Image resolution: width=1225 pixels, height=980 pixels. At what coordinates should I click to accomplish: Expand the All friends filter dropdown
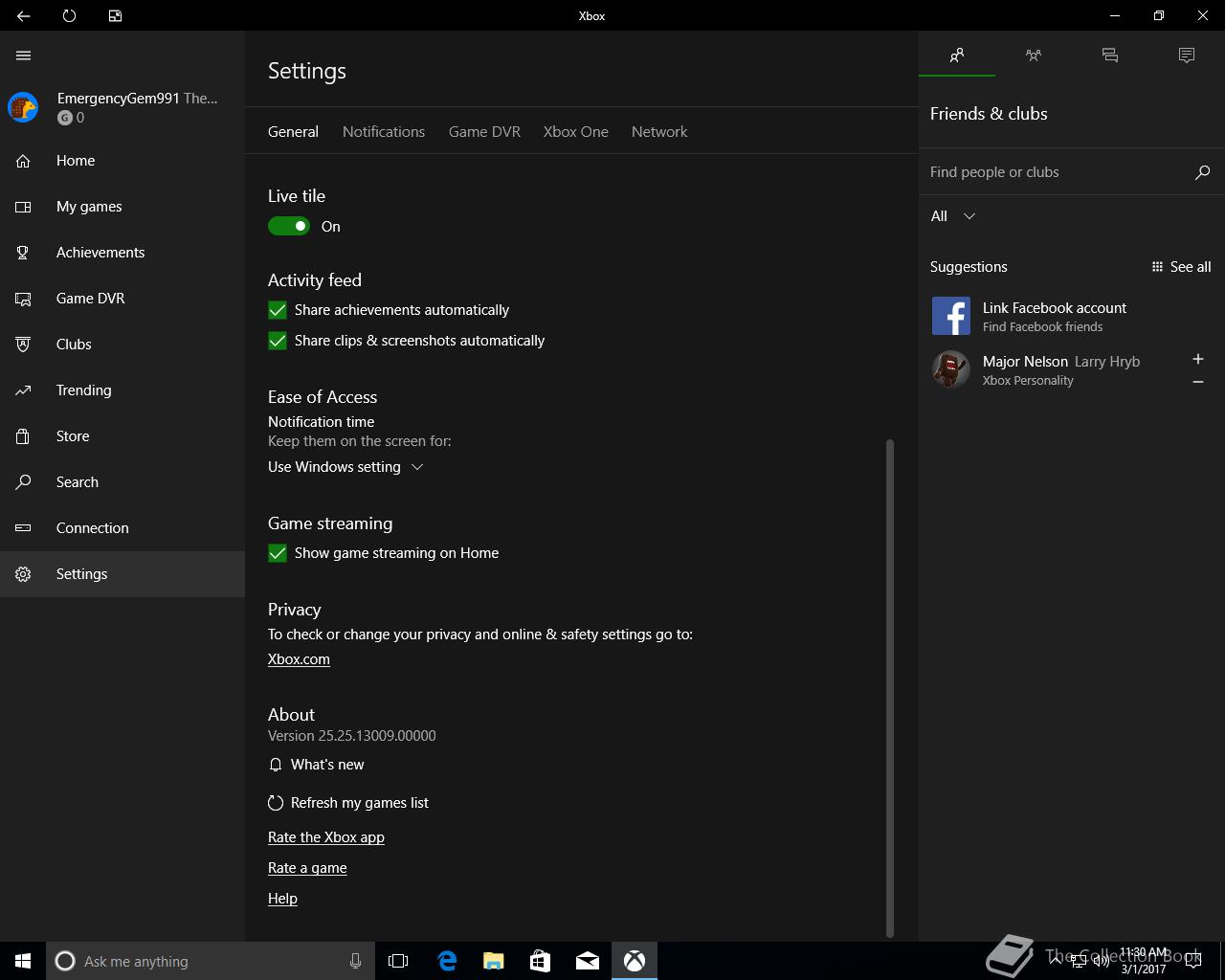[x=953, y=216]
